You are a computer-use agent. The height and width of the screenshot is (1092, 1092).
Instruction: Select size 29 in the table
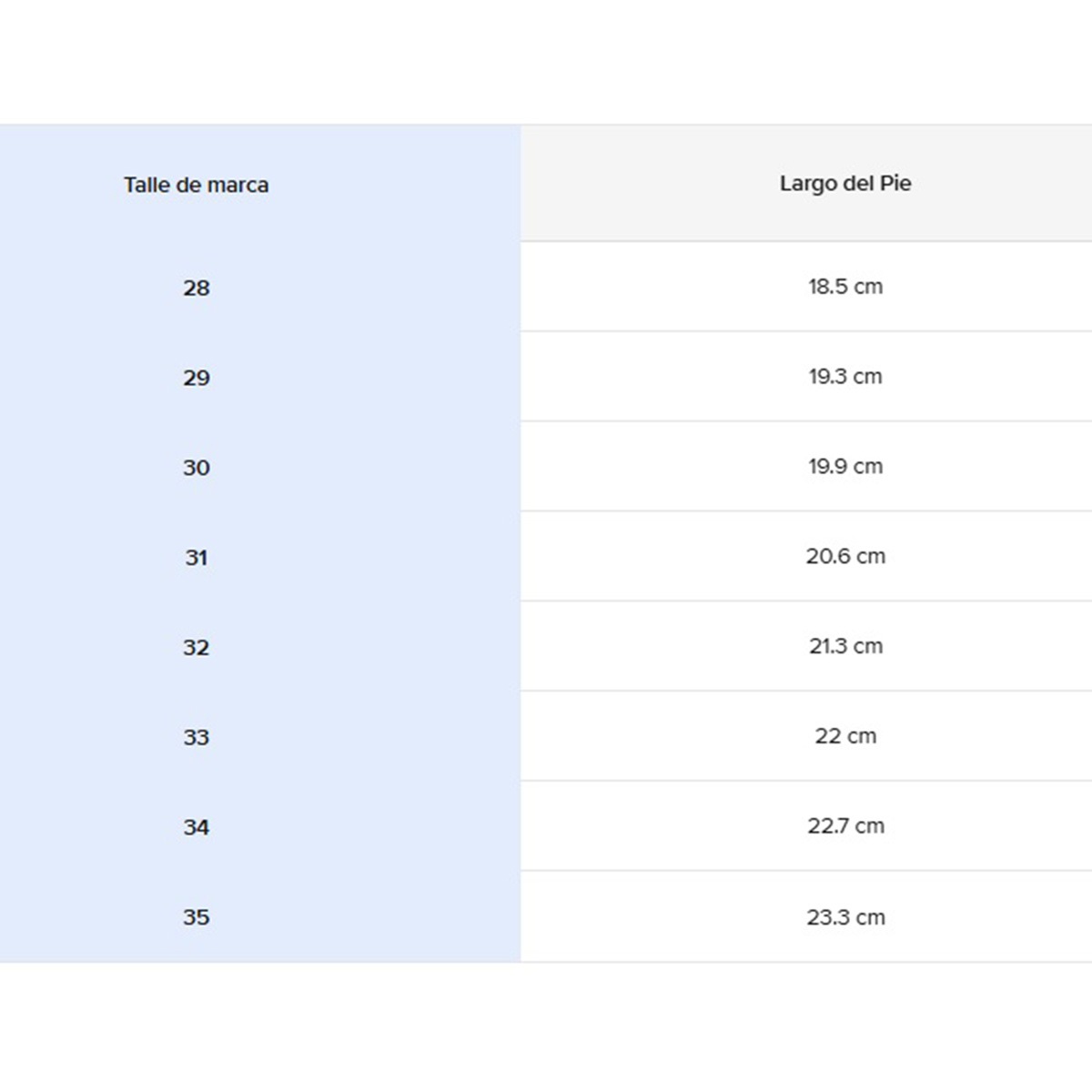197,378
